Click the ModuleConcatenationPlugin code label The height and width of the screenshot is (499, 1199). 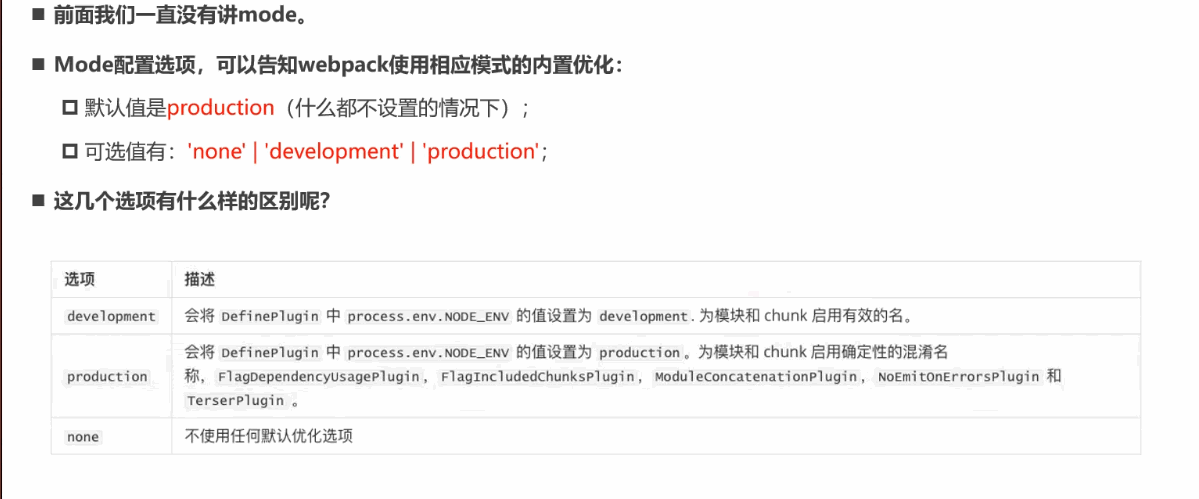tap(756, 377)
